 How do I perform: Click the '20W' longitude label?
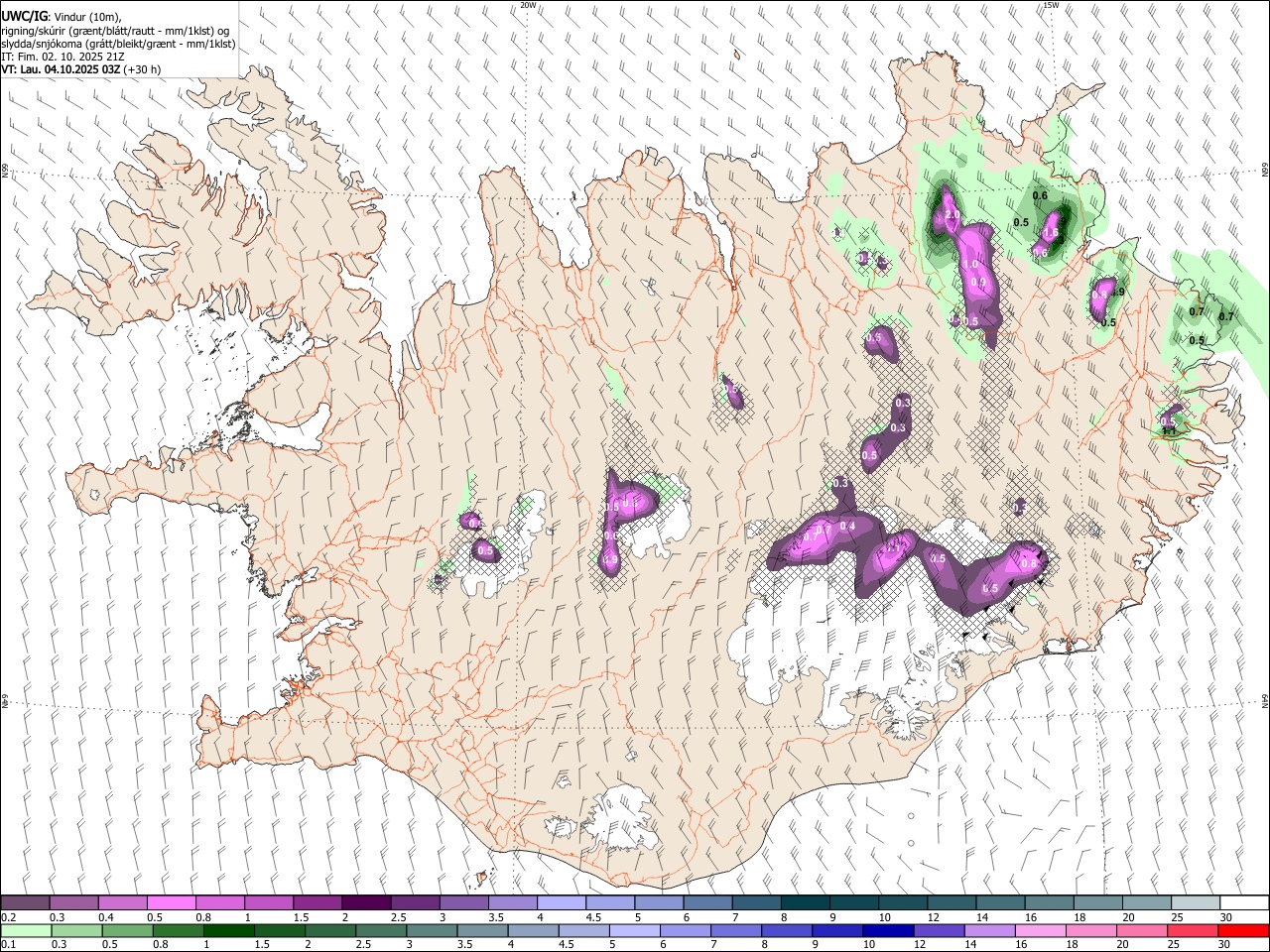pyautogui.click(x=529, y=5)
